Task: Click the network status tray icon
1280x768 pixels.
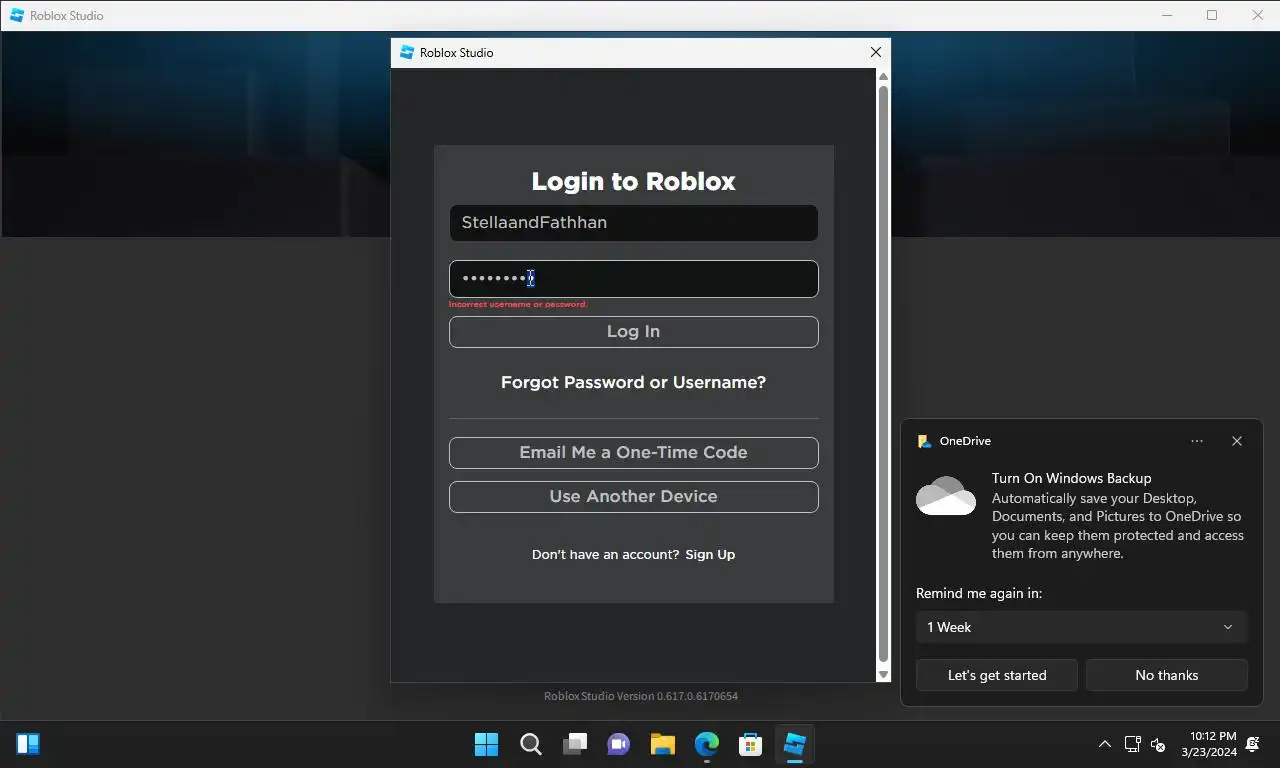Action: [1133, 744]
